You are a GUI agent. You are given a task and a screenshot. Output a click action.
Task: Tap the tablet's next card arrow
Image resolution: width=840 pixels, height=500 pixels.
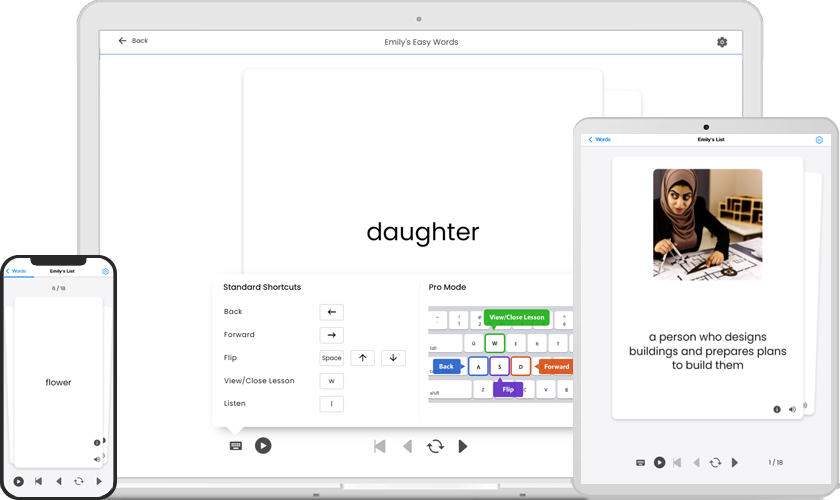(735, 462)
